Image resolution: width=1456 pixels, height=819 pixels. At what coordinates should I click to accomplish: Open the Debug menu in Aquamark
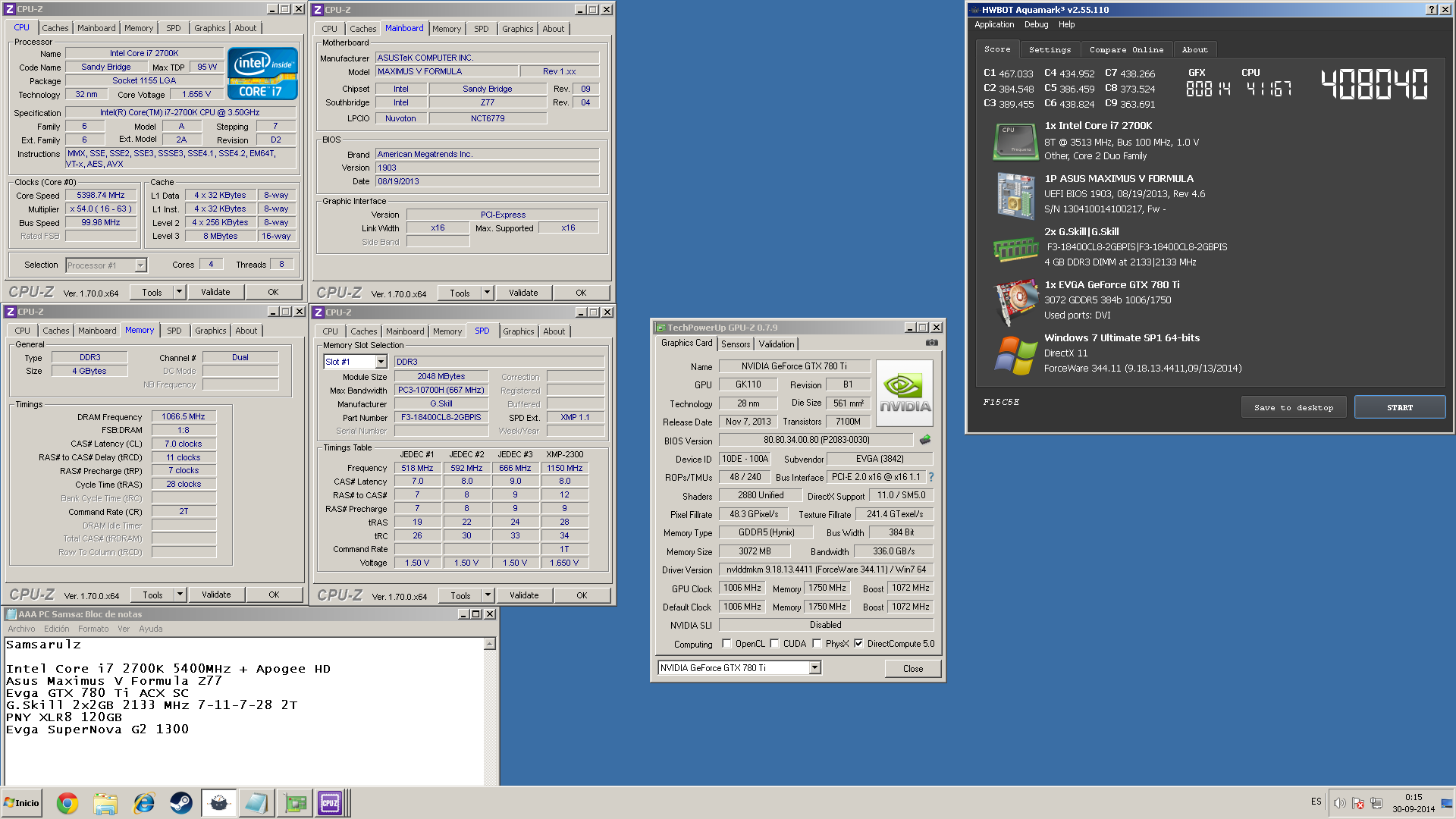(x=1036, y=25)
